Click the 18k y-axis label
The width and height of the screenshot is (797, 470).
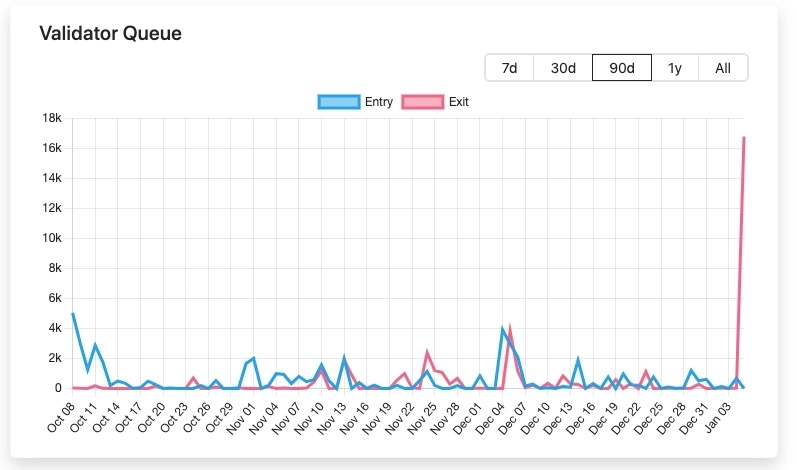coord(50,118)
